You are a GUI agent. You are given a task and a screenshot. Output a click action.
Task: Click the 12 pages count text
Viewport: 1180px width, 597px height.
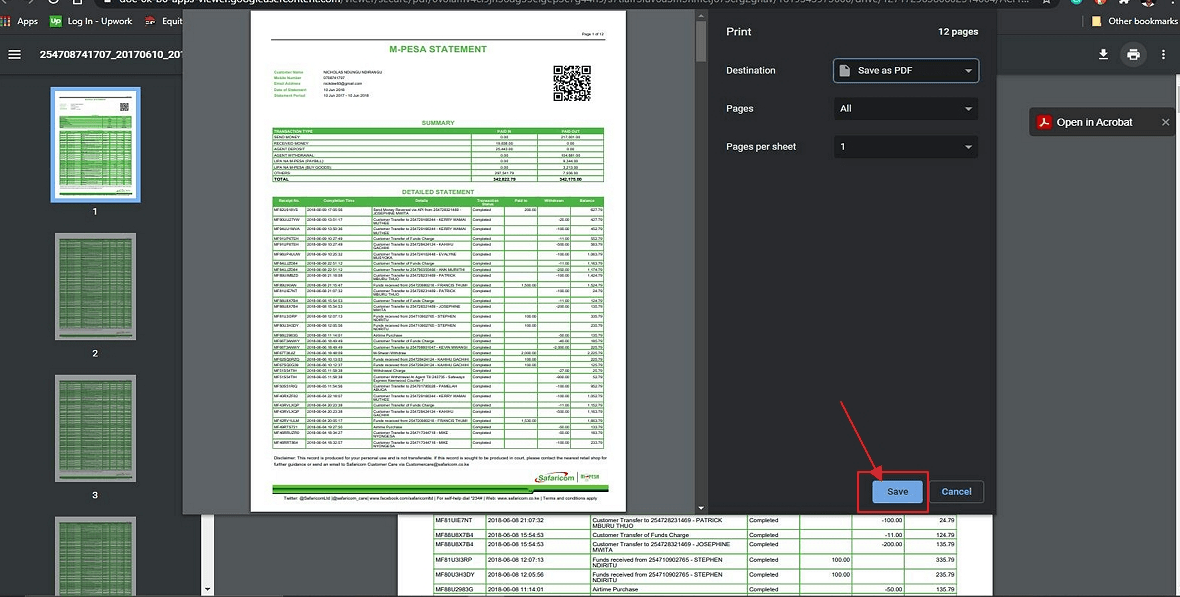(958, 32)
